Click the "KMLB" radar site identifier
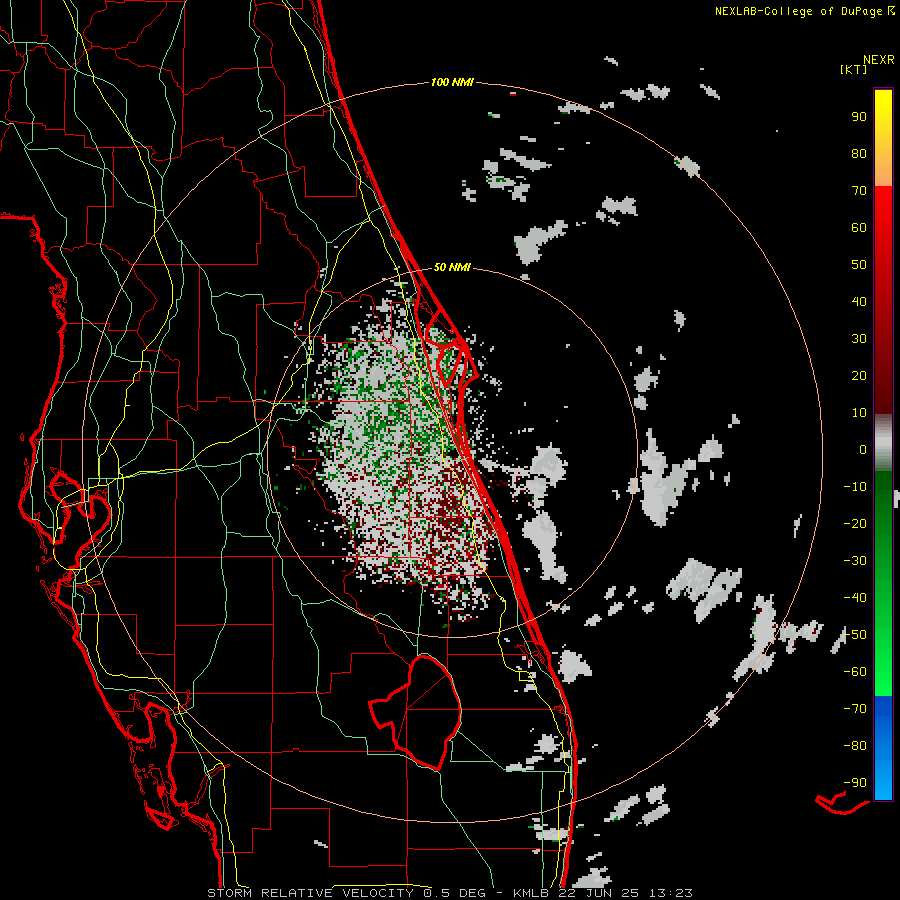 coord(531,893)
